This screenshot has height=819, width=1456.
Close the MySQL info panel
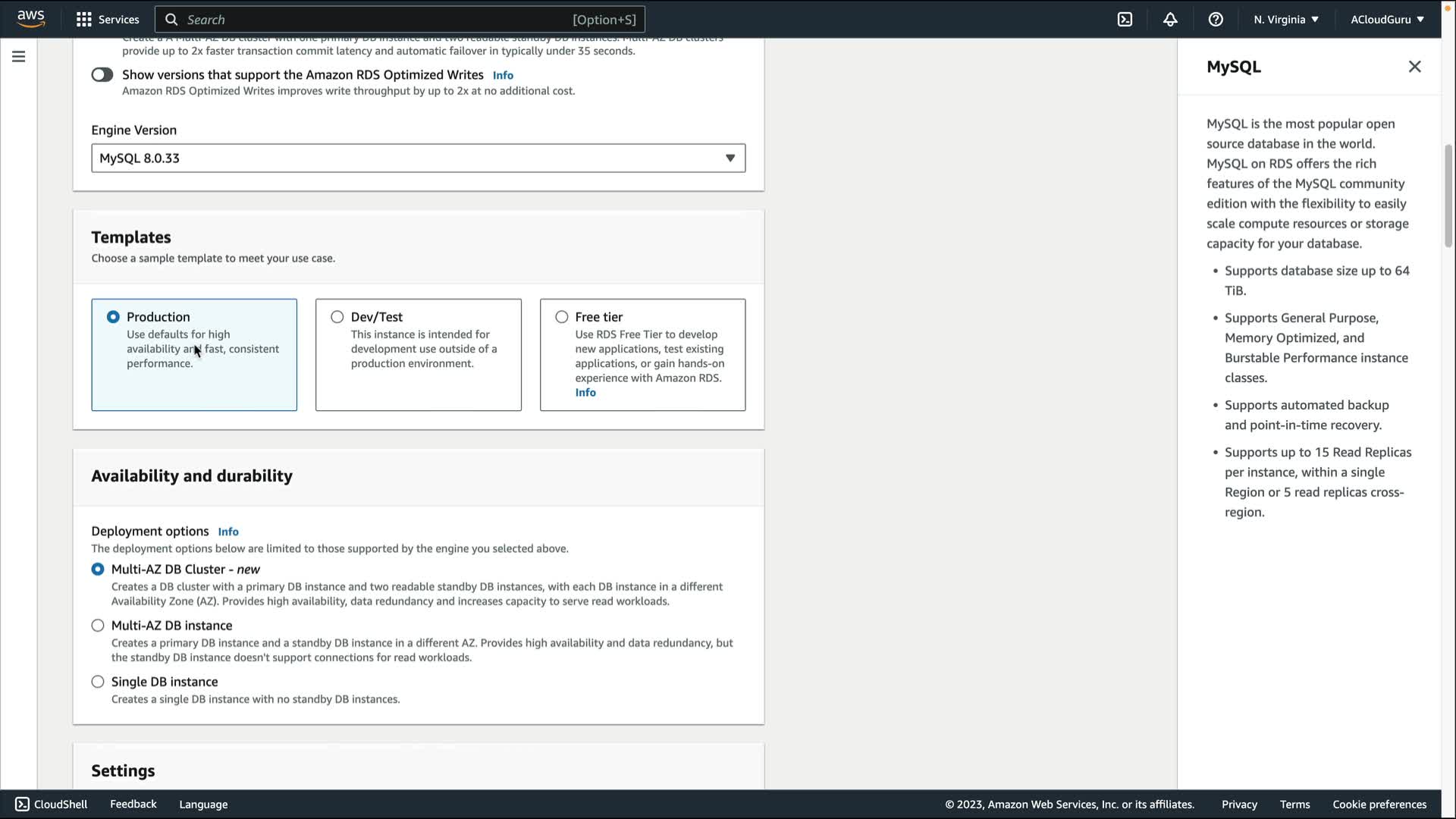pyautogui.click(x=1414, y=67)
